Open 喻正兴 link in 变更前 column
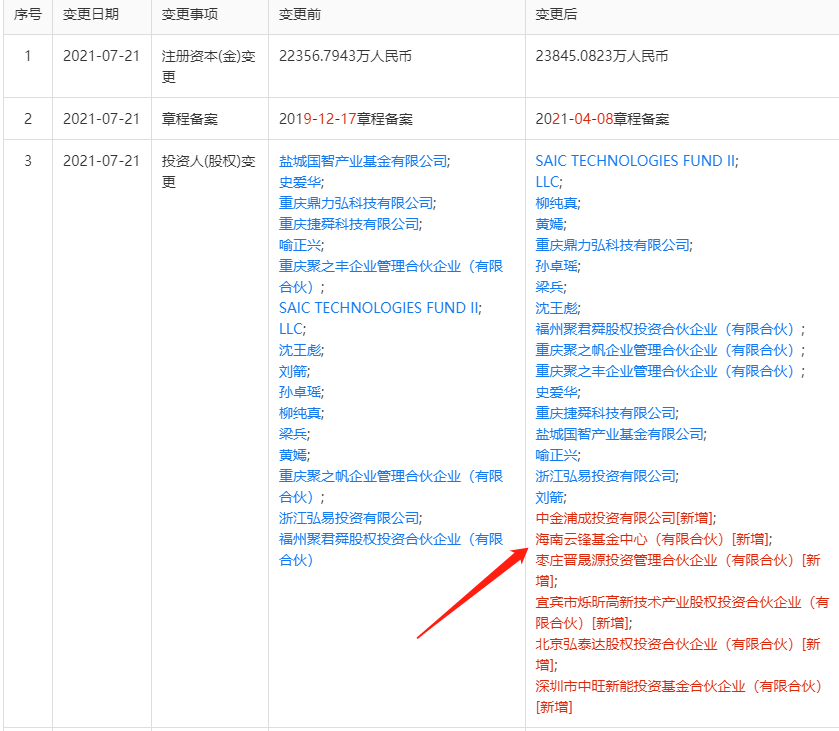 pyautogui.click(x=300, y=245)
